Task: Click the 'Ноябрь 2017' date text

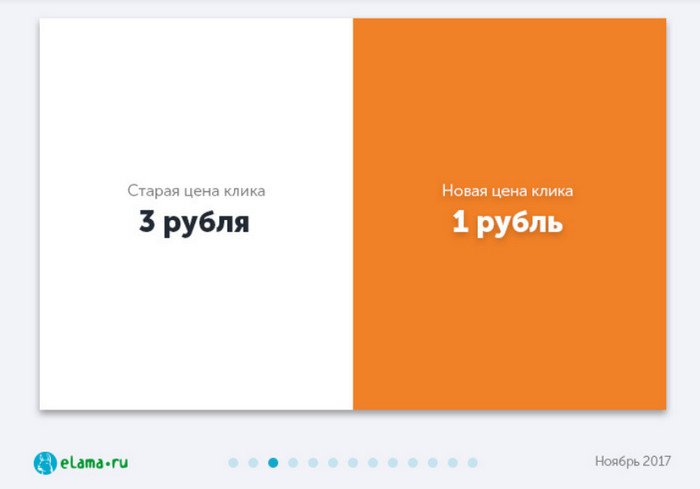Action: pyautogui.click(x=633, y=461)
